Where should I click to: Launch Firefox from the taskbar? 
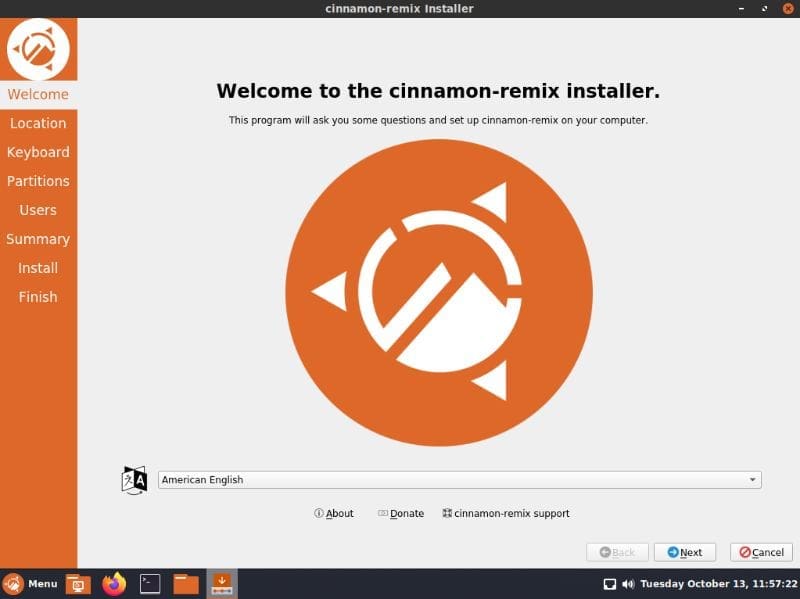point(114,584)
